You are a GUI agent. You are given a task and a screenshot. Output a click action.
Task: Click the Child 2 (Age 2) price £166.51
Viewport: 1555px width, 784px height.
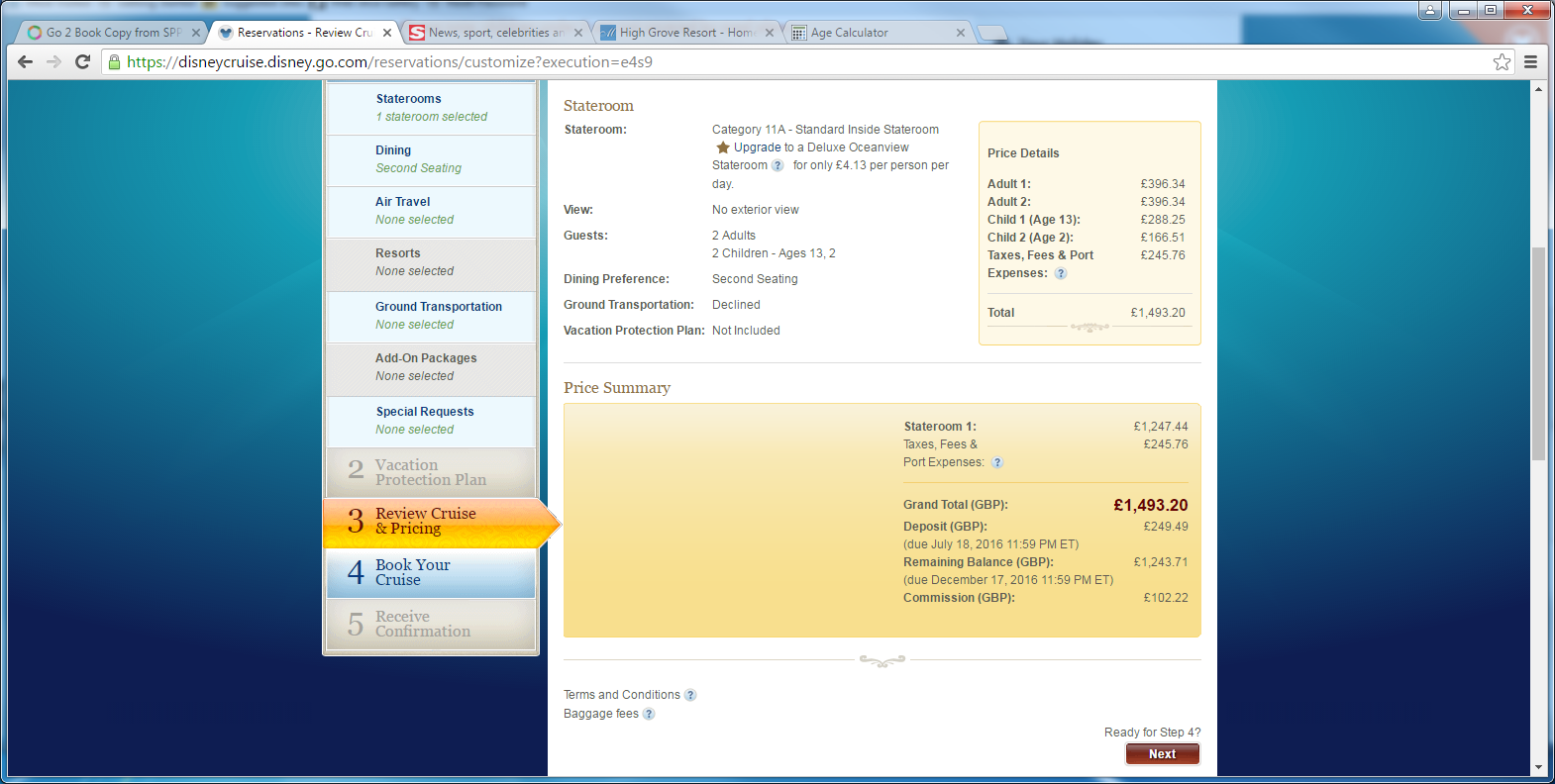point(1163,238)
